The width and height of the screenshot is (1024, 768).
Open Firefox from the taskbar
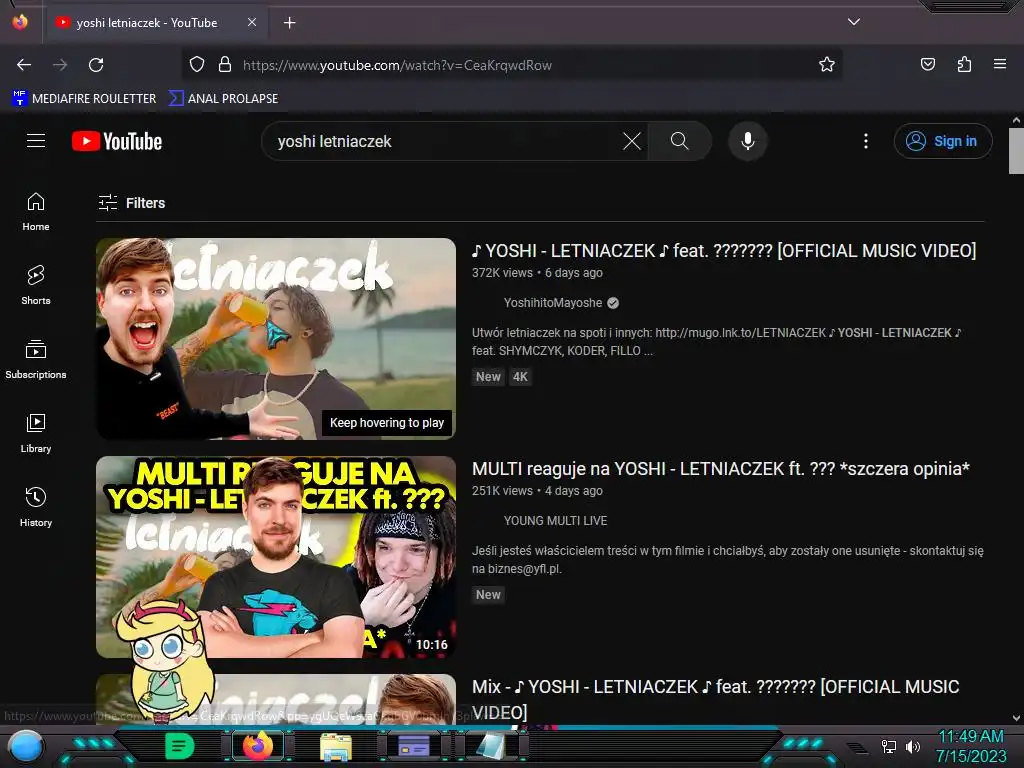pos(258,746)
